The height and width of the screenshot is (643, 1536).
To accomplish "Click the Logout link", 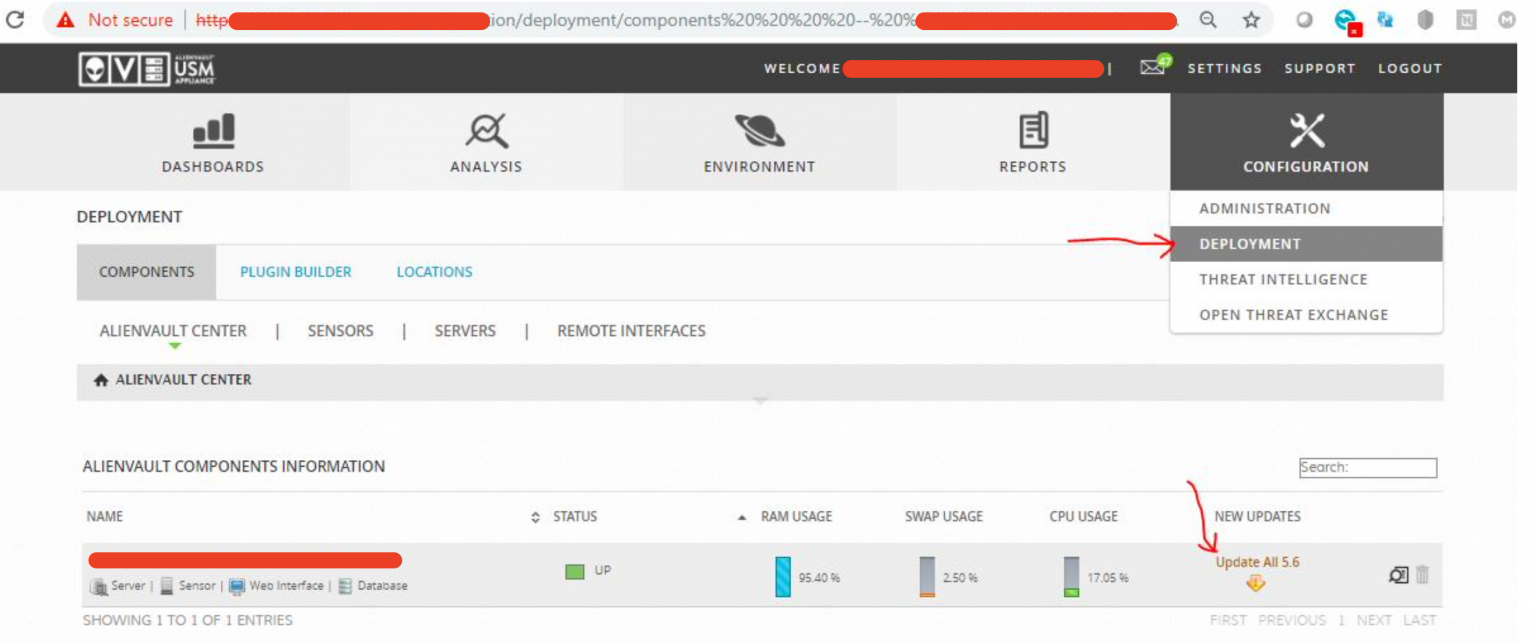I will (x=1409, y=68).
